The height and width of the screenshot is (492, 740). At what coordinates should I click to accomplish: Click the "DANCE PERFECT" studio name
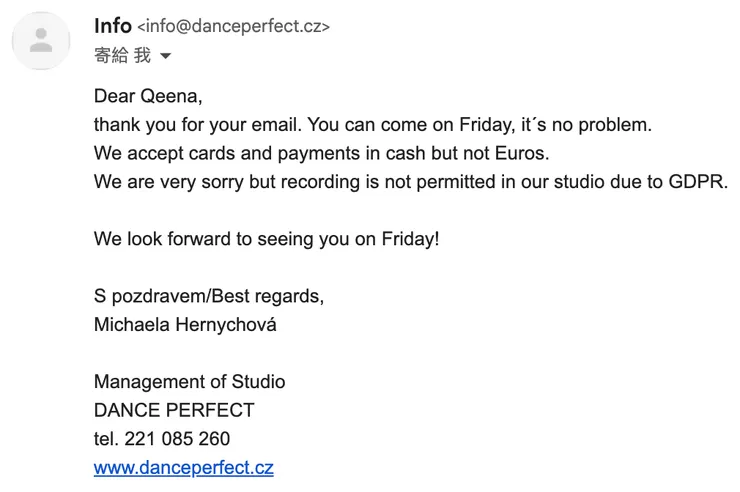[x=174, y=410]
